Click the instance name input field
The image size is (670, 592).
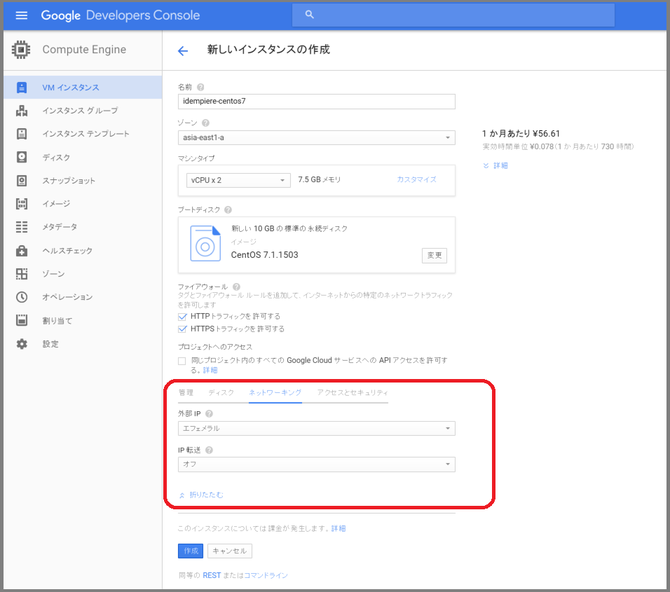point(317,101)
